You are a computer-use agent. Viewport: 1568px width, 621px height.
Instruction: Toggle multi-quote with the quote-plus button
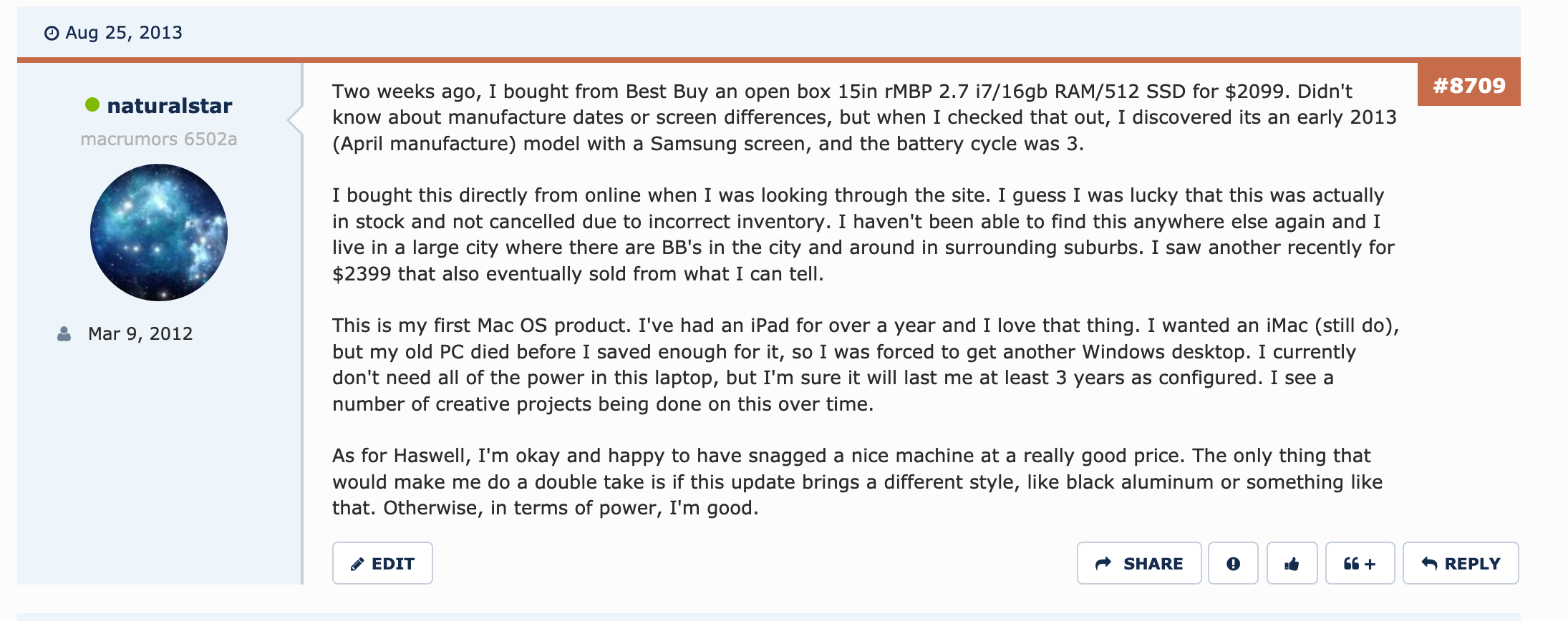[1360, 563]
